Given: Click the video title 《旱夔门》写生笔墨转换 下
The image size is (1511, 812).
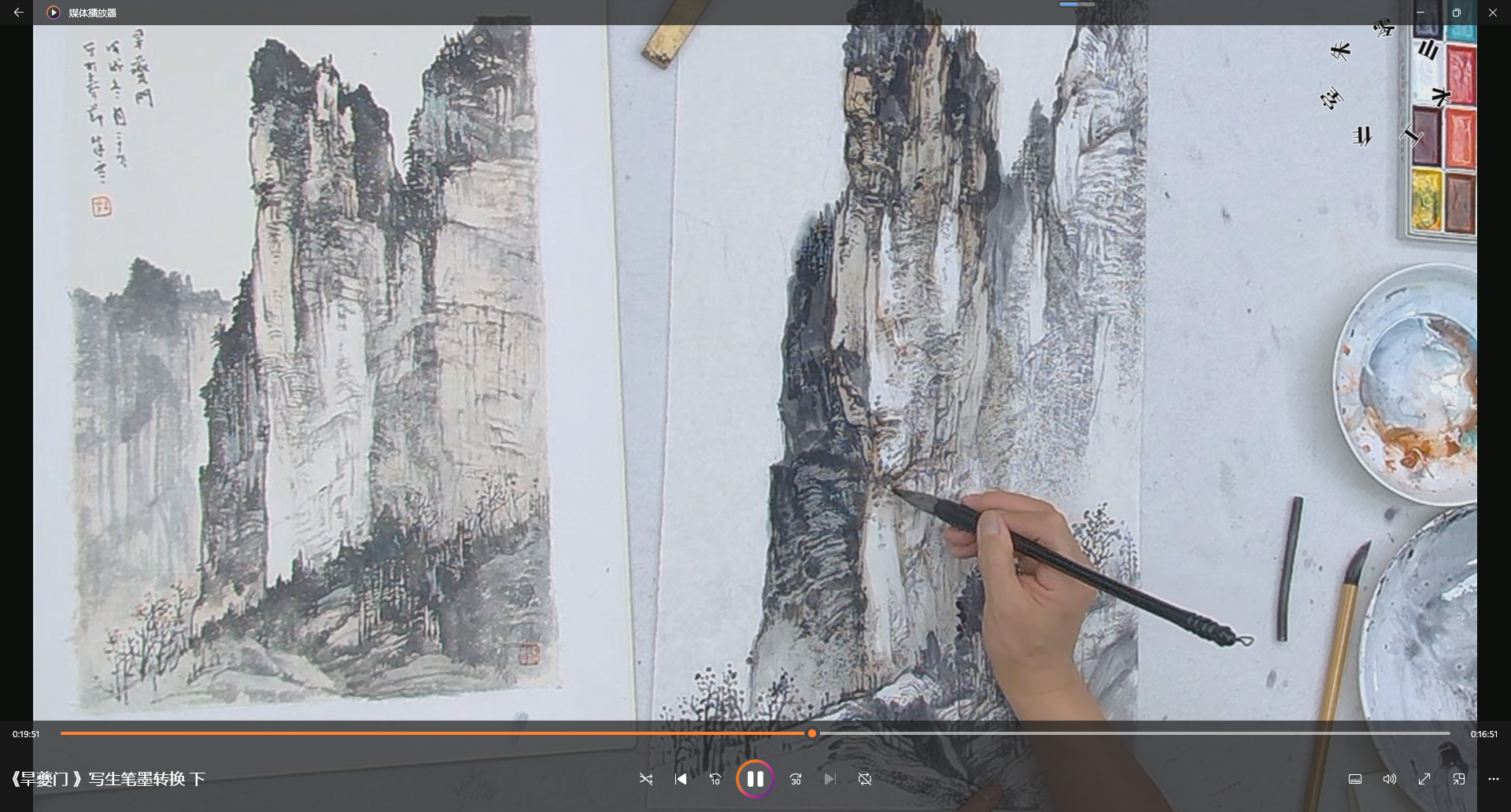Looking at the screenshot, I should 107,779.
